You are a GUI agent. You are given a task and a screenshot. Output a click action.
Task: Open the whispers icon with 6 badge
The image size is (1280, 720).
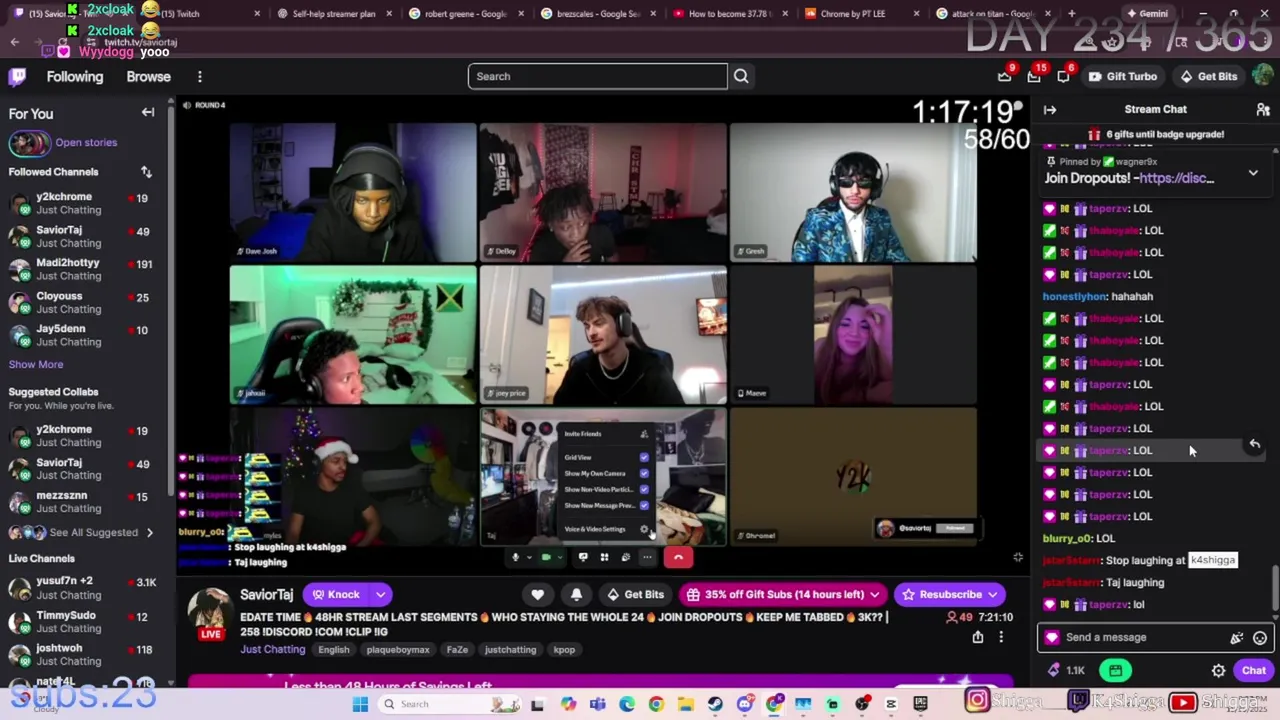pyautogui.click(x=1064, y=76)
